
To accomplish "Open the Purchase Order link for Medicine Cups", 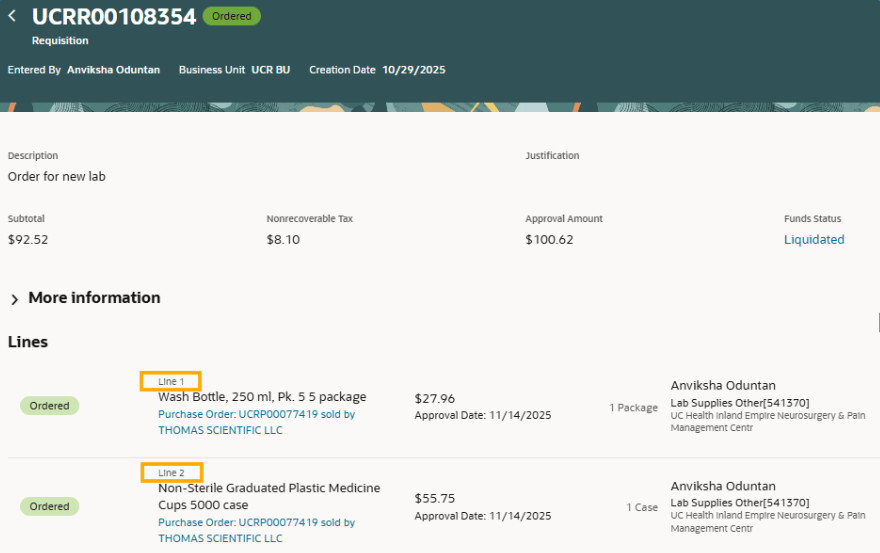I will click(x=256, y=522).
